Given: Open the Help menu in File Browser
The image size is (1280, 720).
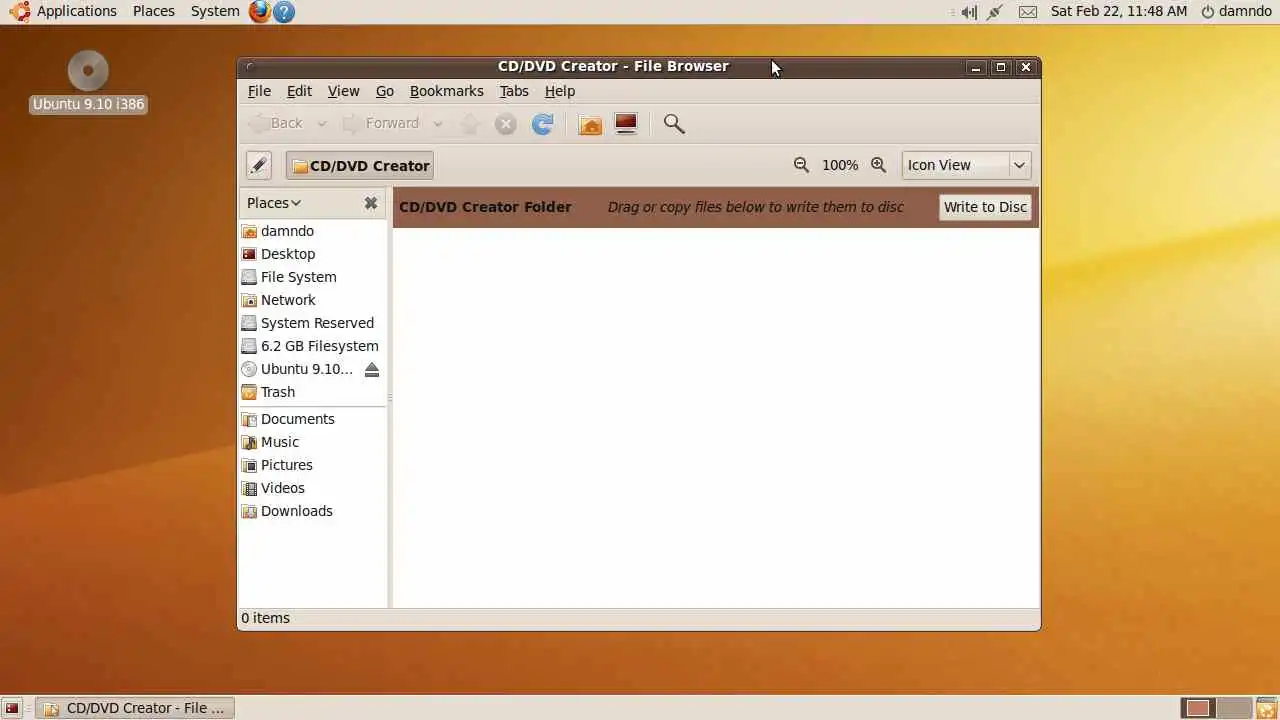Looking at the screenshot, I should [x=560, y=91].
